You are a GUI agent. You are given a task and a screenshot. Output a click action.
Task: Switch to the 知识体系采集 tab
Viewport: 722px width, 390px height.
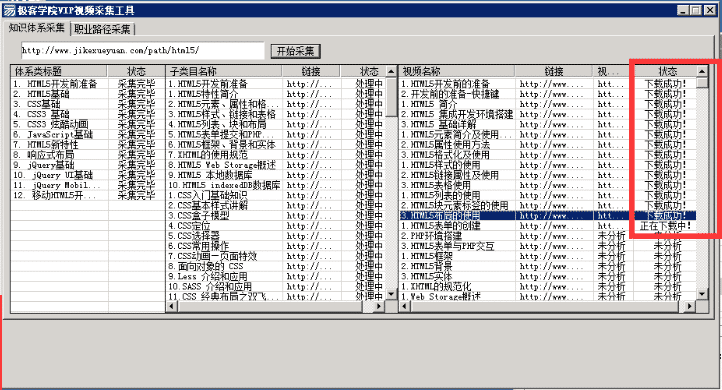(x=36, y=28)
